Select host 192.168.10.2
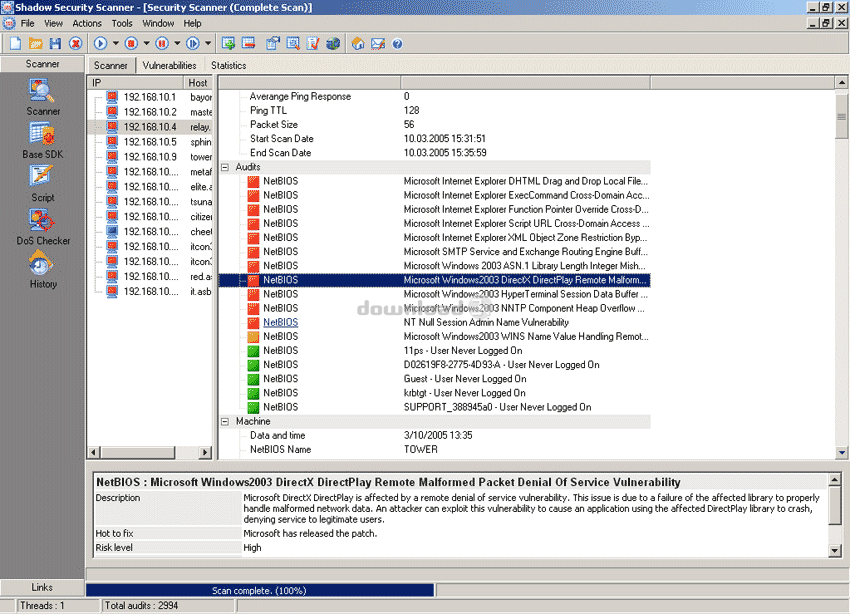 pyautogui.click(x=150, y=112)
